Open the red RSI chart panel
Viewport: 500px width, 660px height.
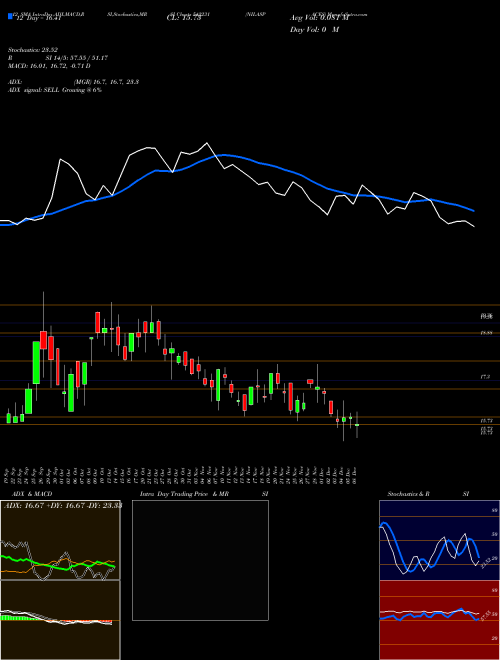[x=439, y=620]
